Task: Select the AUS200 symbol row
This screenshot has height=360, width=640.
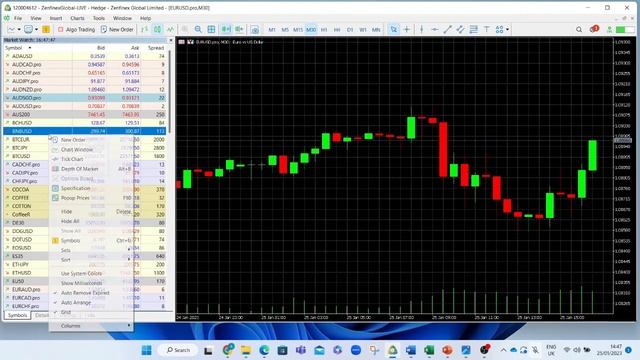Action: (x=85, y=114)
